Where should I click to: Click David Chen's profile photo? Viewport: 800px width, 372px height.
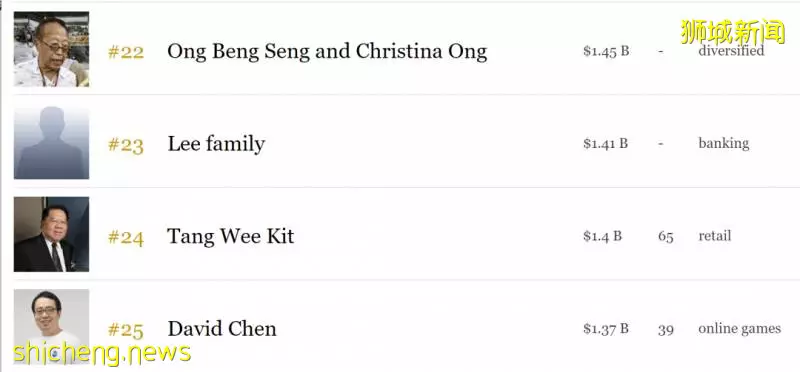click(x=51, y=327)
